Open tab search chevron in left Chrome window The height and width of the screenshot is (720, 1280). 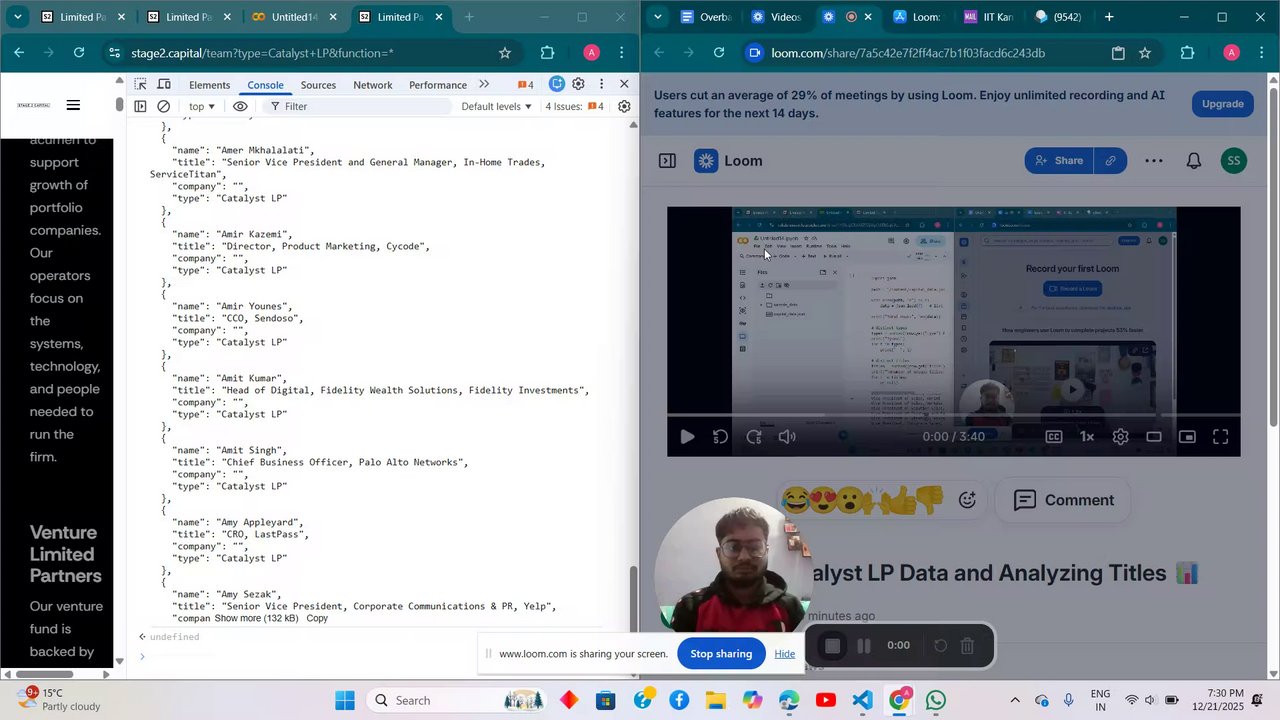click(18, 17)
